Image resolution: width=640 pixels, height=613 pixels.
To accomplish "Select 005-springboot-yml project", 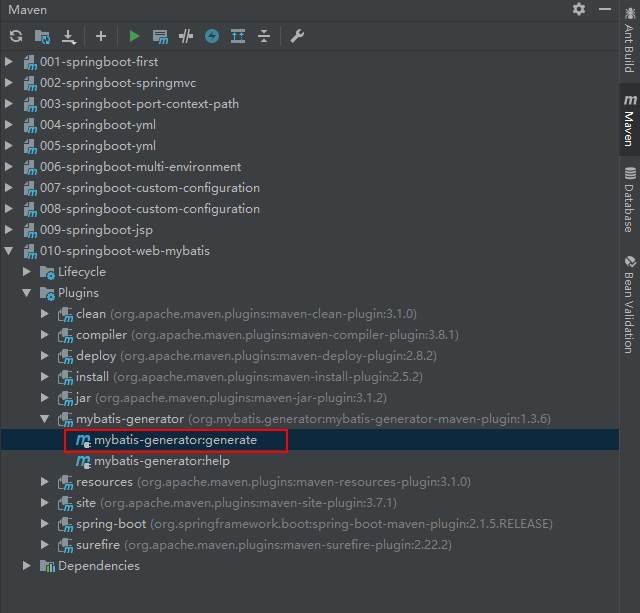I will pyautogui.click(x=98, y=146).
